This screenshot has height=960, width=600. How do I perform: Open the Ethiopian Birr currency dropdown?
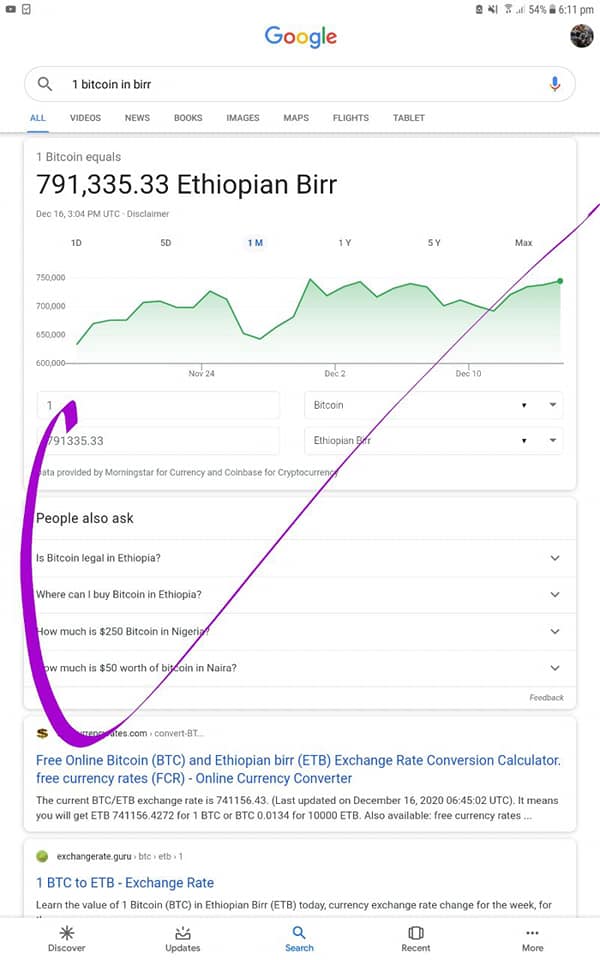tap(433, 441)
